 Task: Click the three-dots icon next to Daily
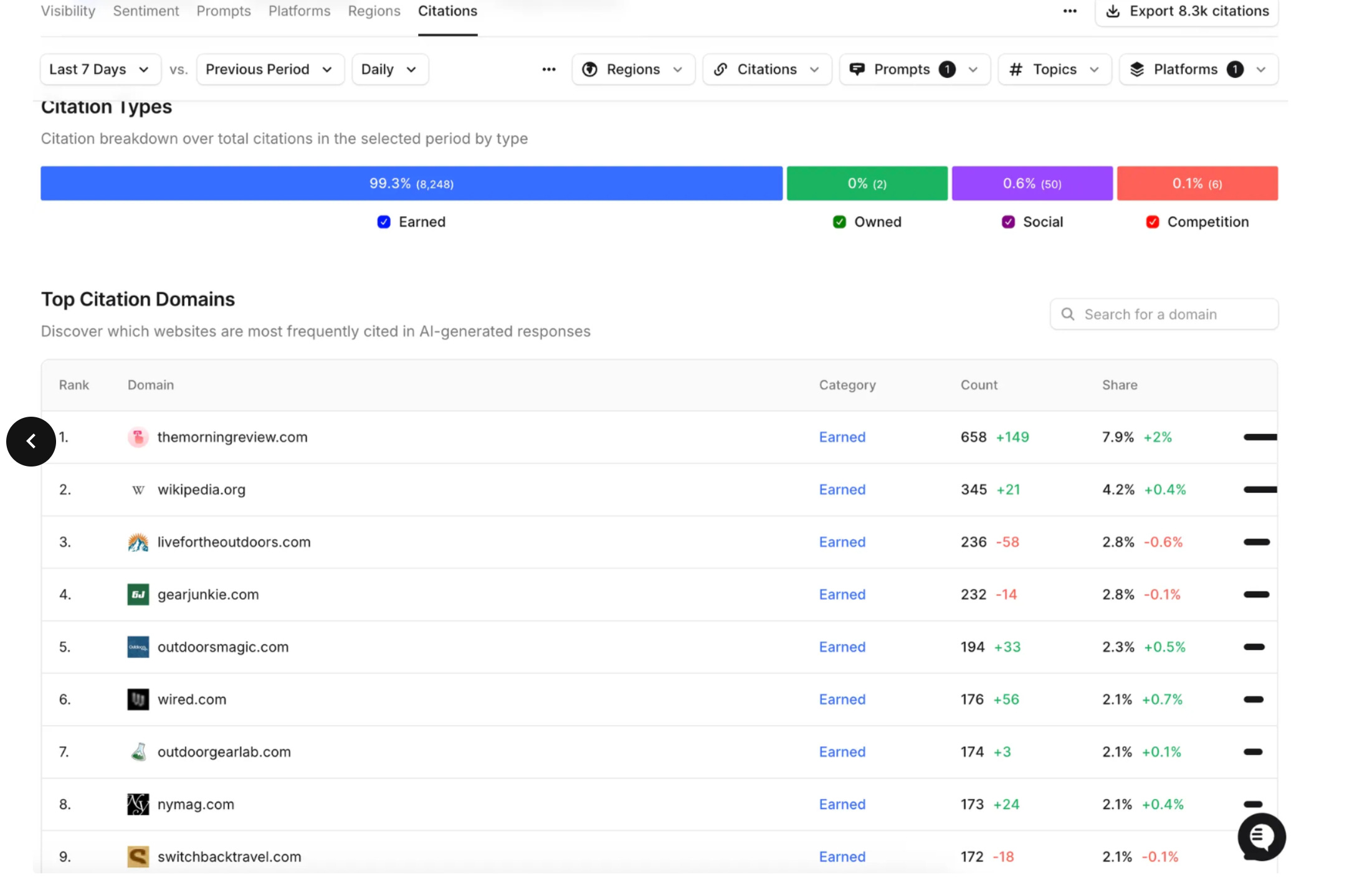[x=548, y=69]
